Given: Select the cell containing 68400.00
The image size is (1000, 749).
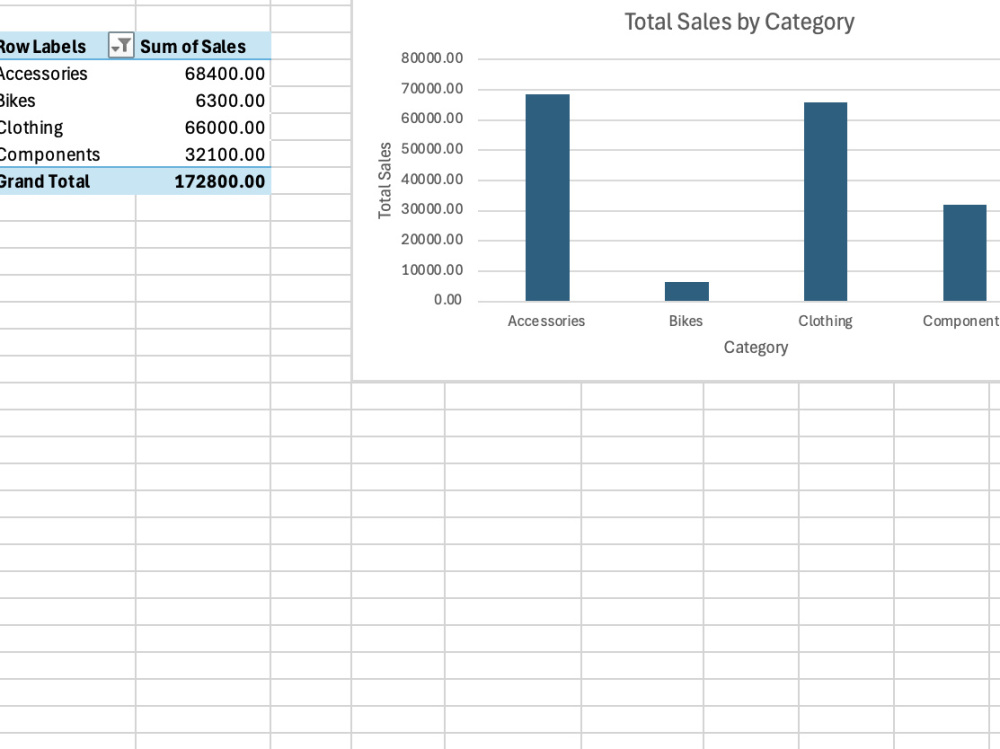Looking at the screenshot, I should pyautogui.click(x=203, y=73).
